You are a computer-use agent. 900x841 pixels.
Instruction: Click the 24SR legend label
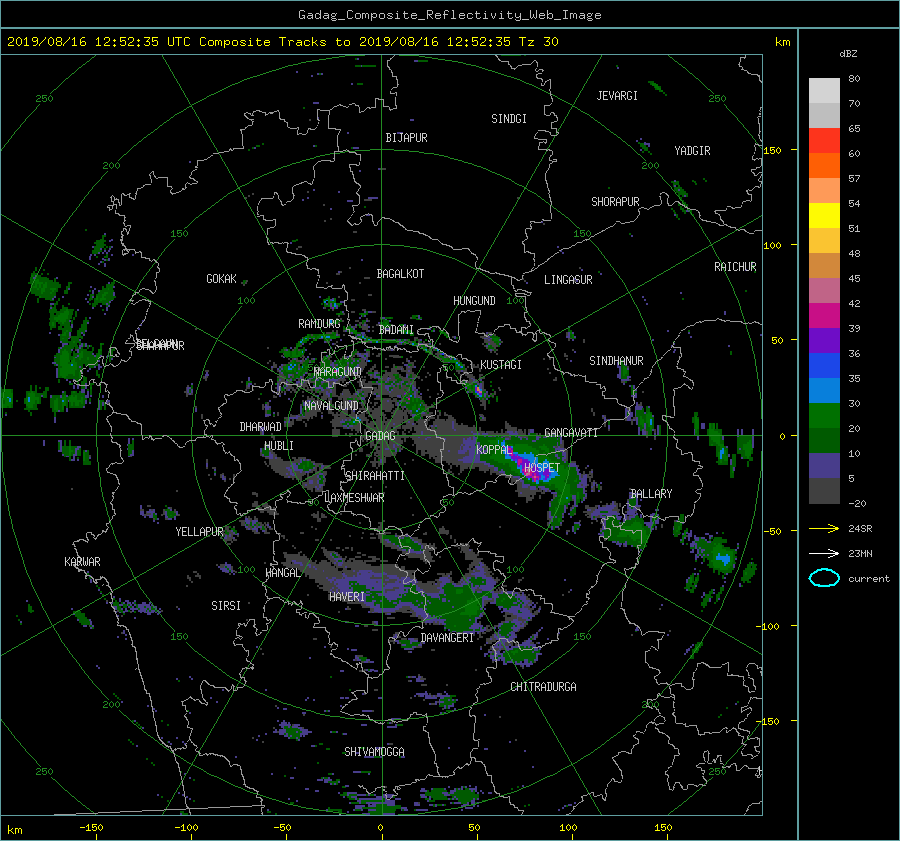(860, 529)
